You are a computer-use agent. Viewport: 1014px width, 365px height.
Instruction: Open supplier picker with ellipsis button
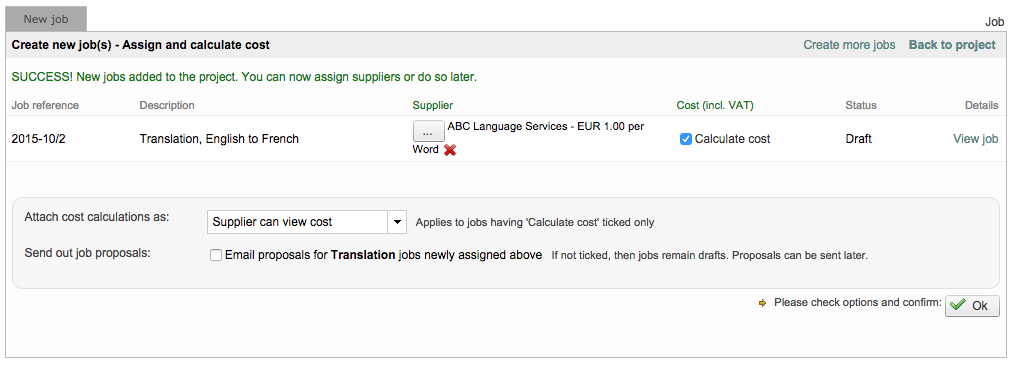click(x=428, y=131)
